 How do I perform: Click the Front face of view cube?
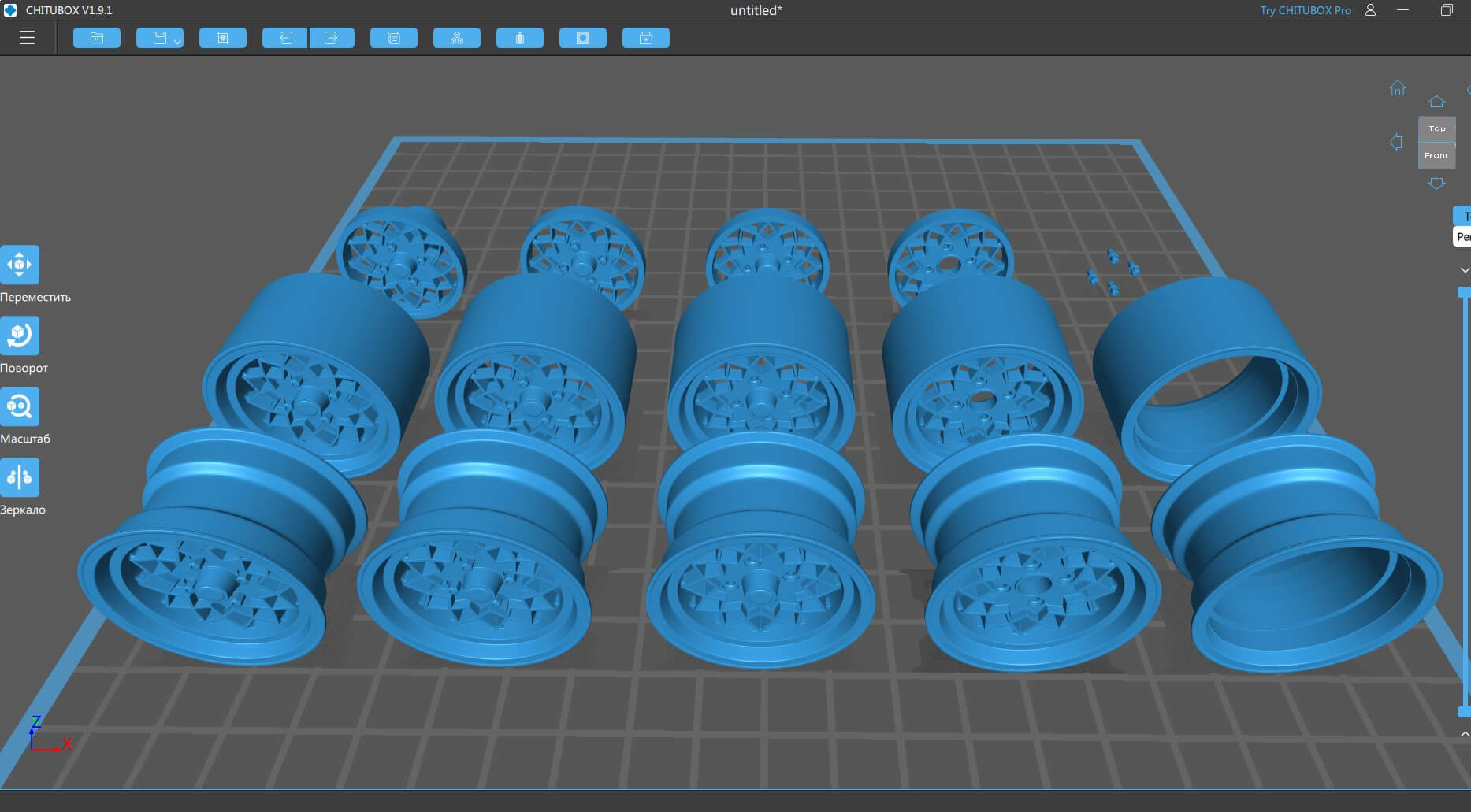pyautogui.click(x=1436, y=155)
